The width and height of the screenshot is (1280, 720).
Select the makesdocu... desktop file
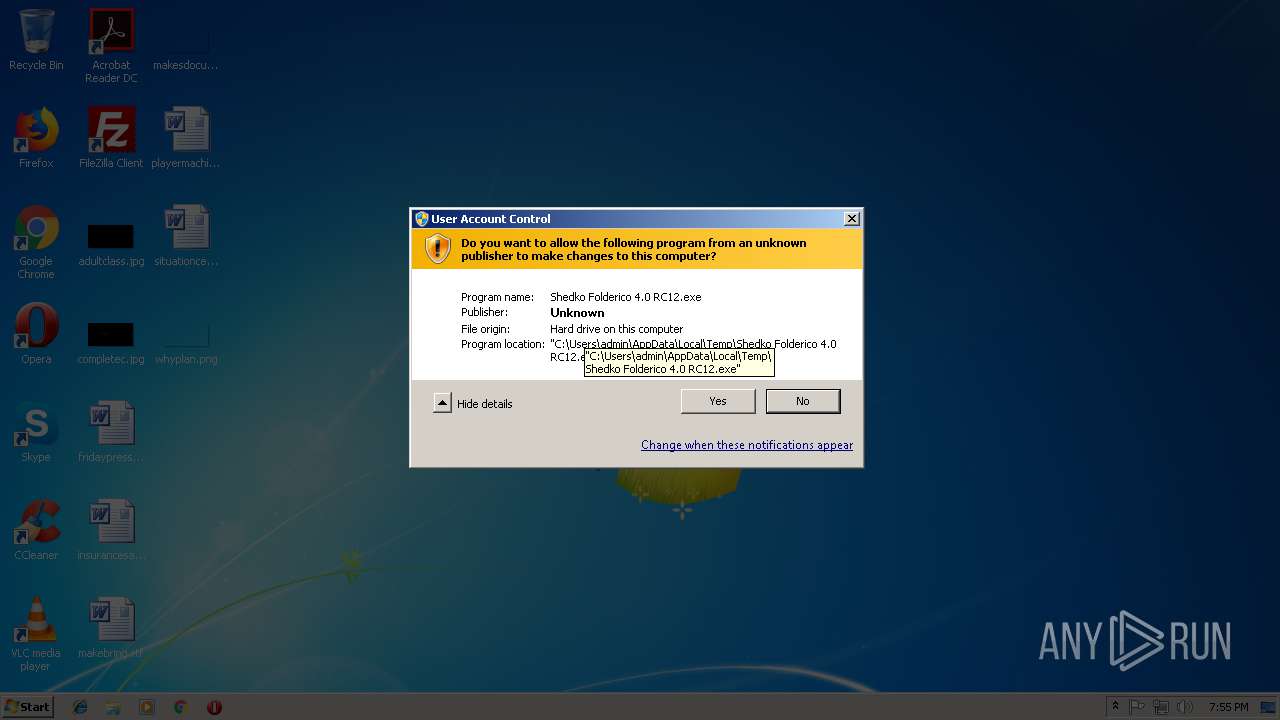(186, 40)
